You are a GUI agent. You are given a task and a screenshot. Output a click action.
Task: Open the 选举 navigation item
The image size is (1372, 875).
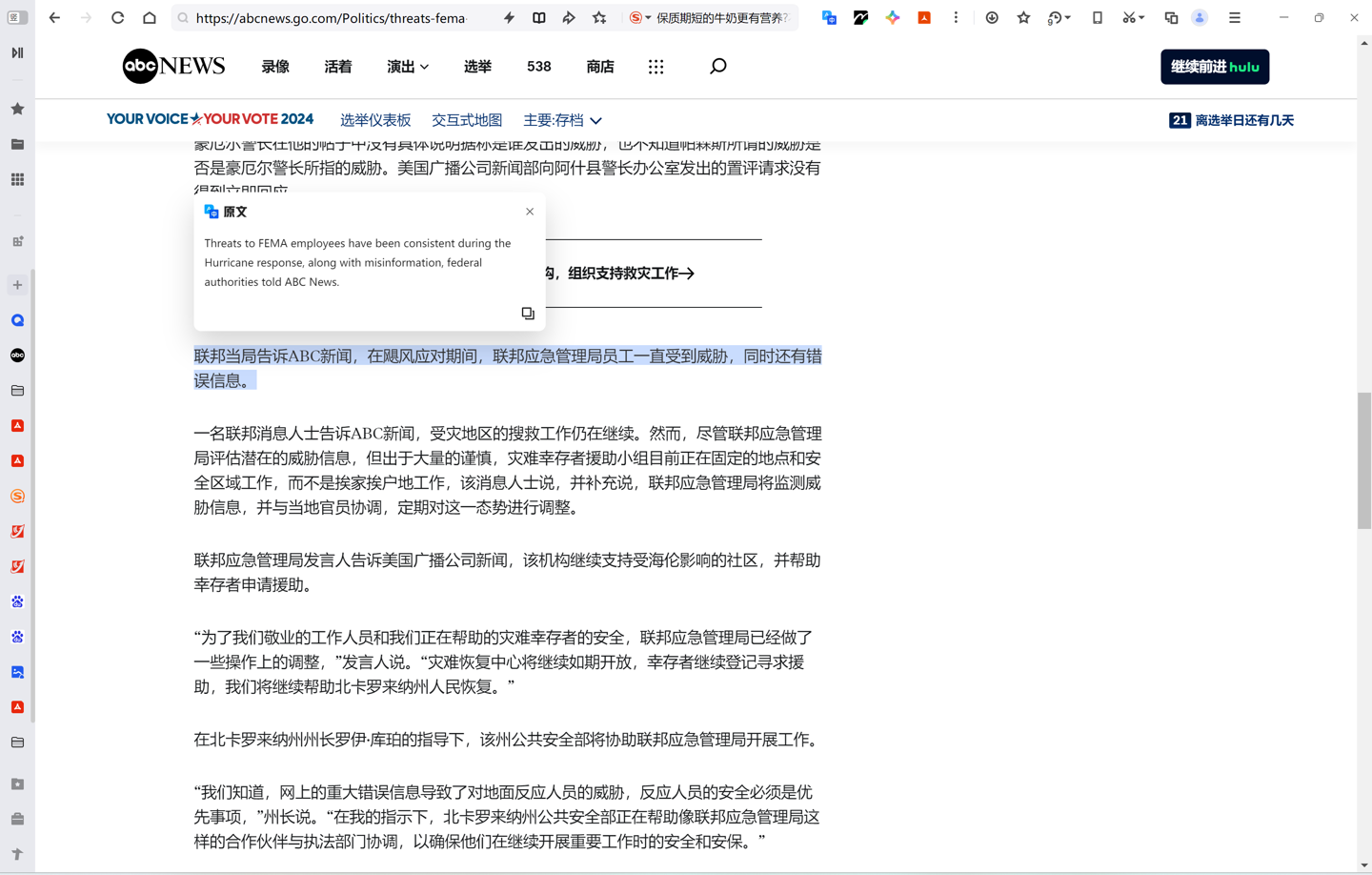(477, 67)
